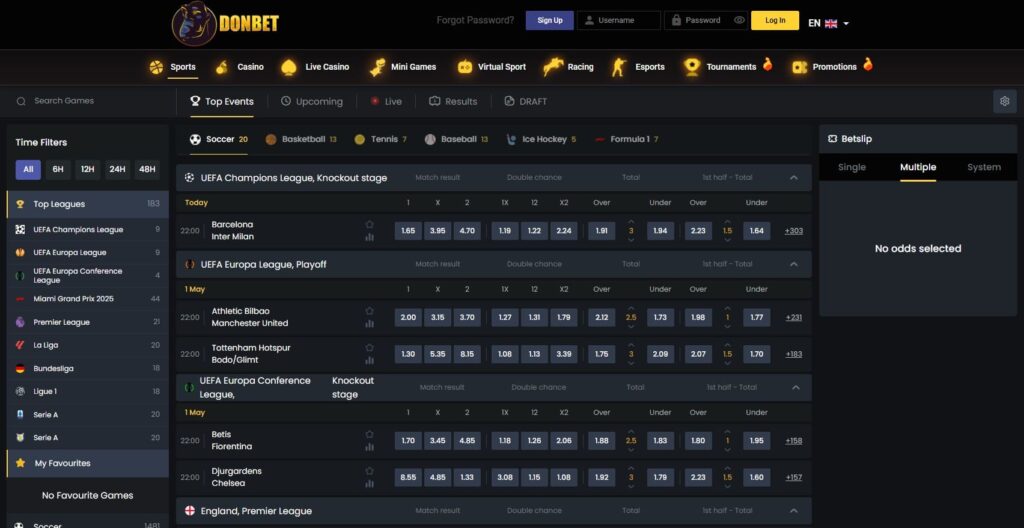Click the Sign Up button
Image resolution: width=1024 pixels, height=528 pixels.
click(550, 20)
